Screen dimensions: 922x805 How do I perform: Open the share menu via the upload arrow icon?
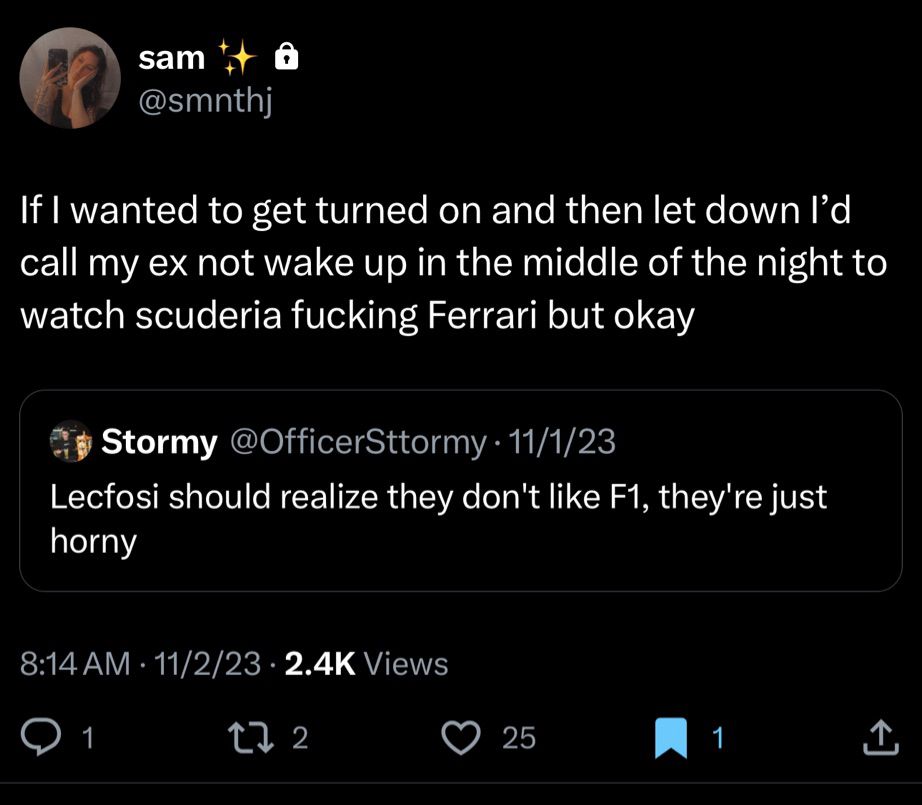point(875,738)
